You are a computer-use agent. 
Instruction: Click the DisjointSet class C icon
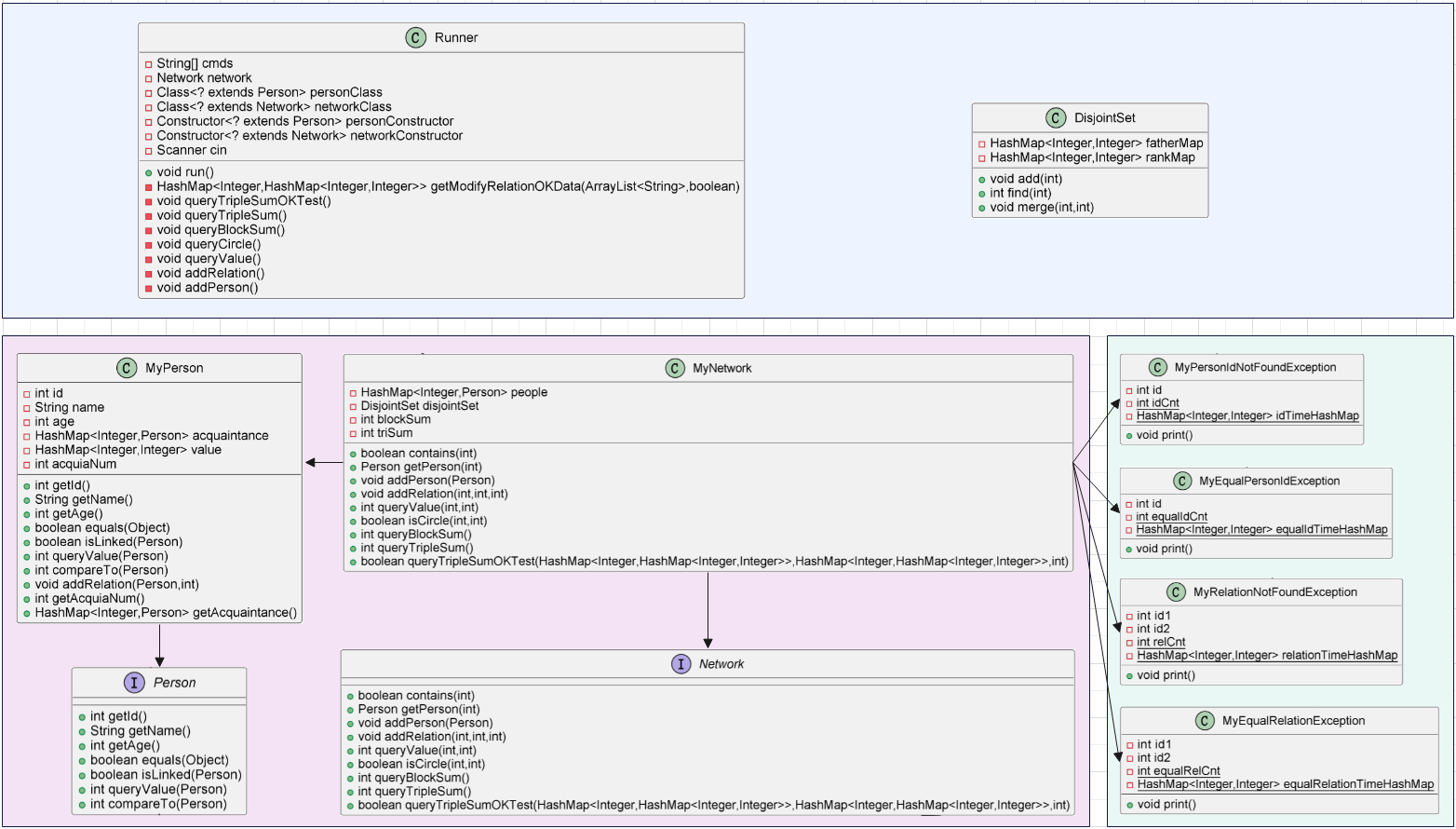1056,117
